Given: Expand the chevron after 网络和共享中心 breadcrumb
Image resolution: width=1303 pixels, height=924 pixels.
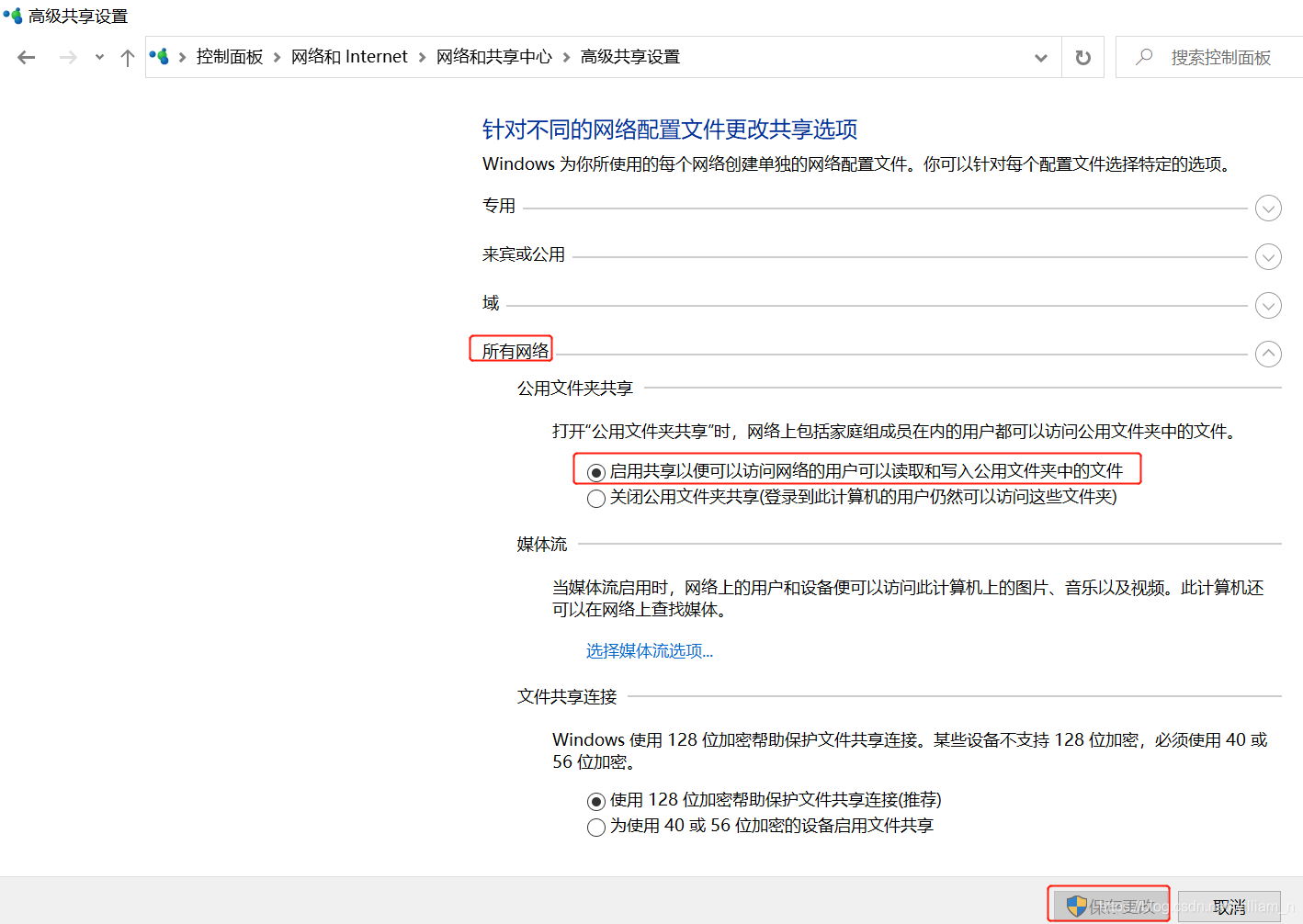Looking at the screenshot, I should 566,57.
